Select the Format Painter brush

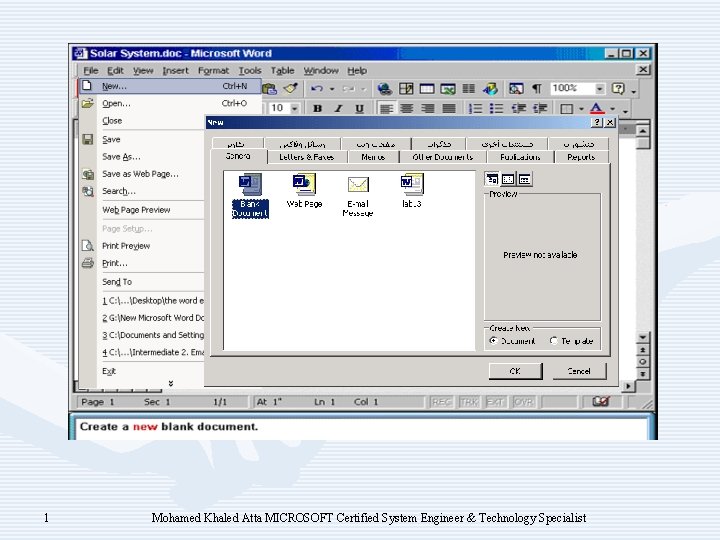tap(290, 88)
